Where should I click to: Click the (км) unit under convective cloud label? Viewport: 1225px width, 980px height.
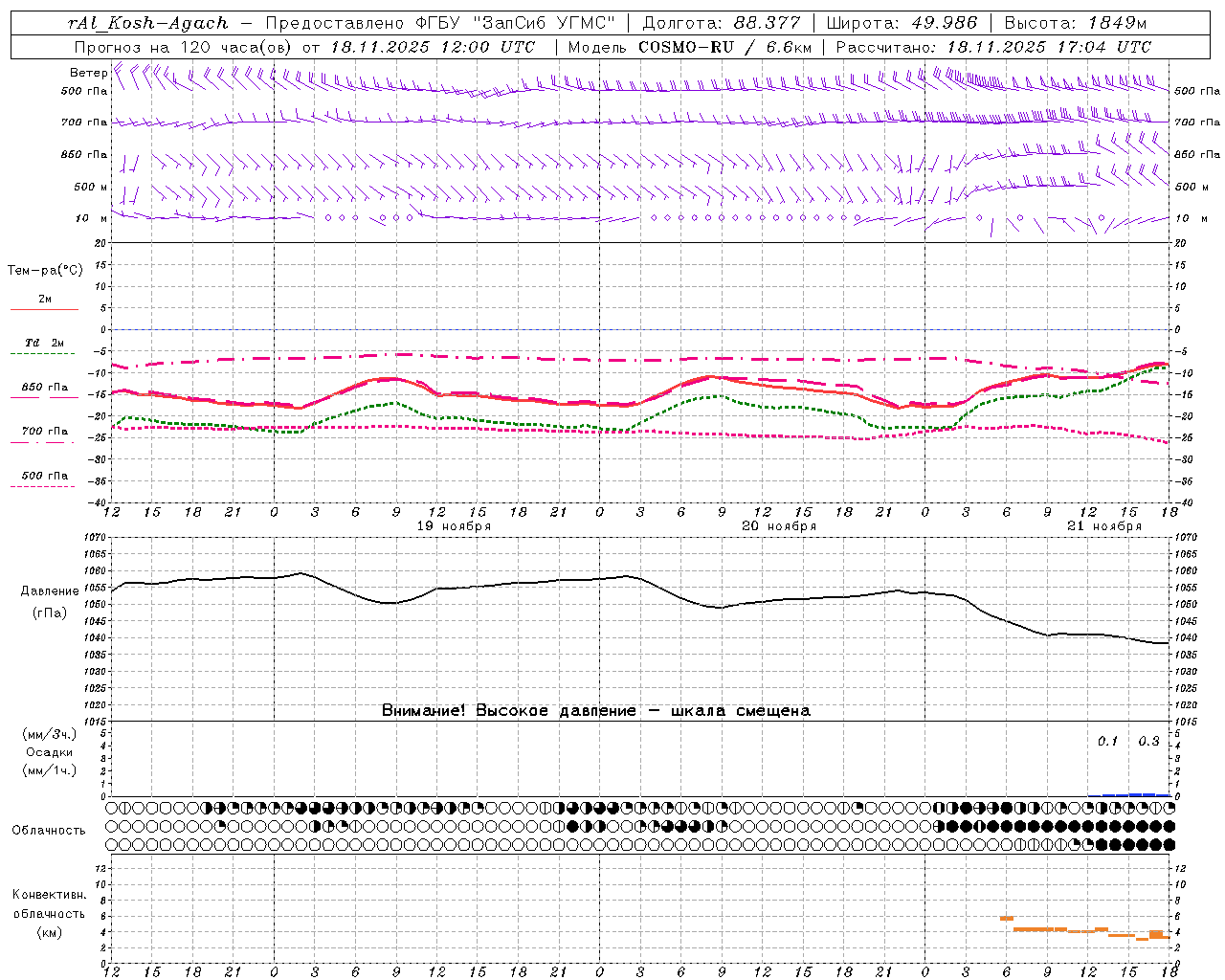point(50,932)
